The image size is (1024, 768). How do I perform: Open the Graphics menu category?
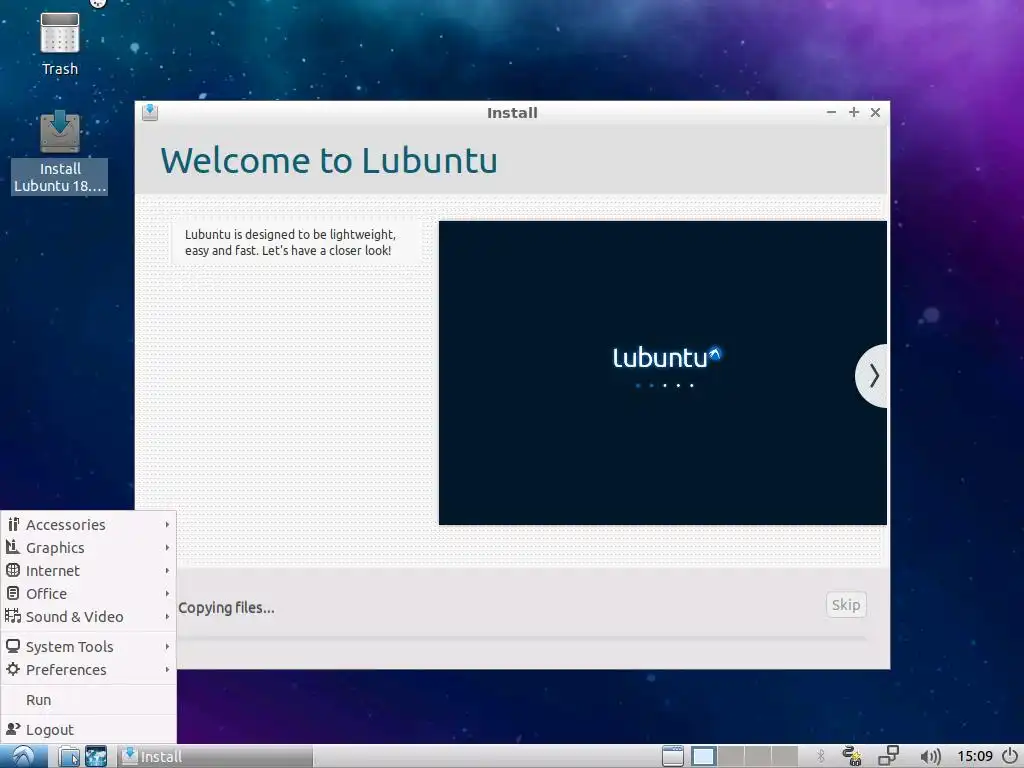pos(89,547)
